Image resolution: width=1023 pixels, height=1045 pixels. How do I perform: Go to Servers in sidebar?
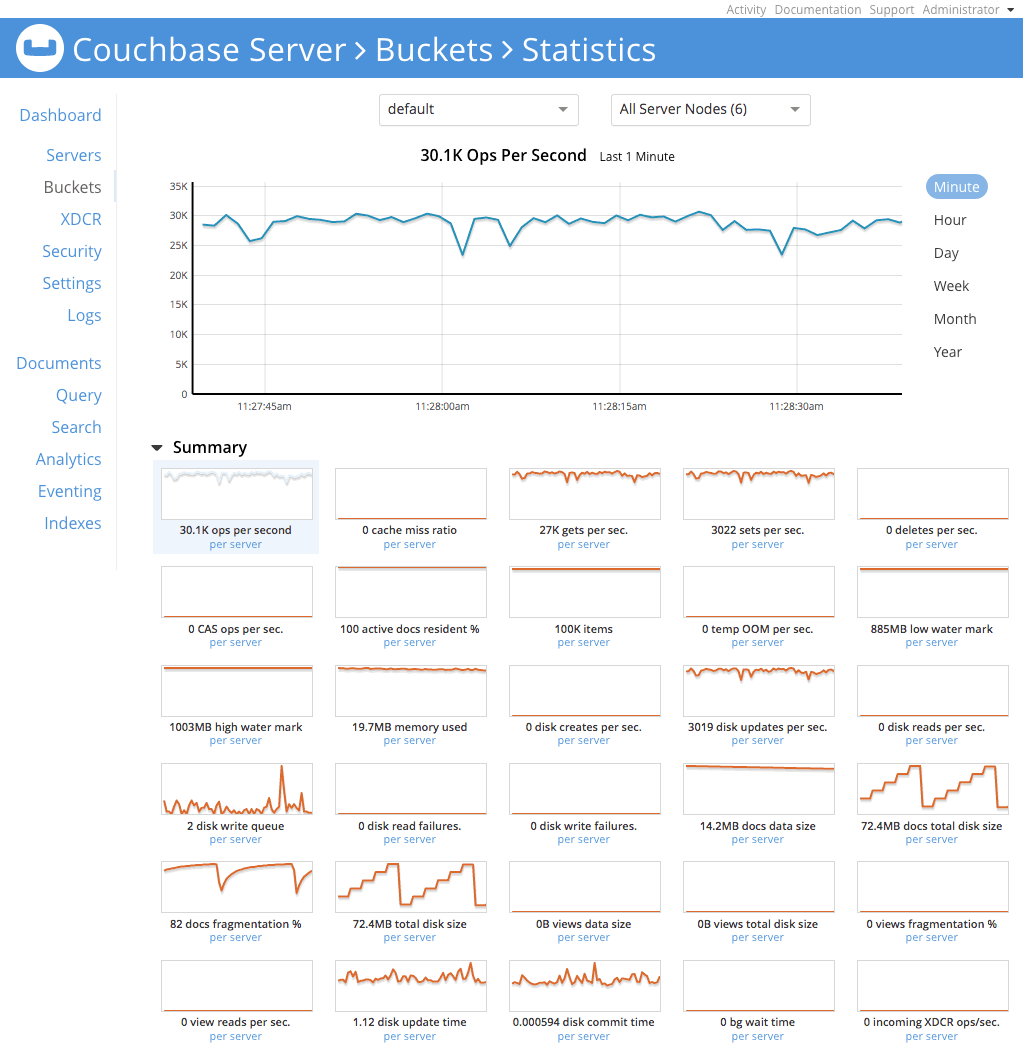(73, 155)
